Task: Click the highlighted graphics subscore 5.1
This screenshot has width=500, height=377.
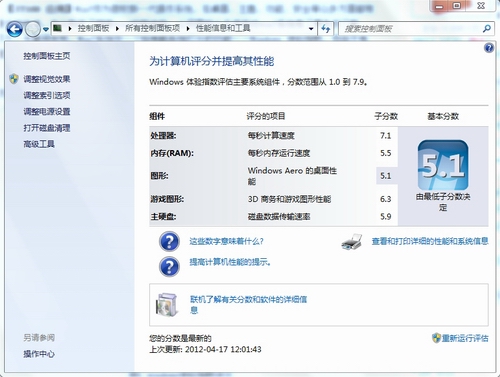Action: 385,176
